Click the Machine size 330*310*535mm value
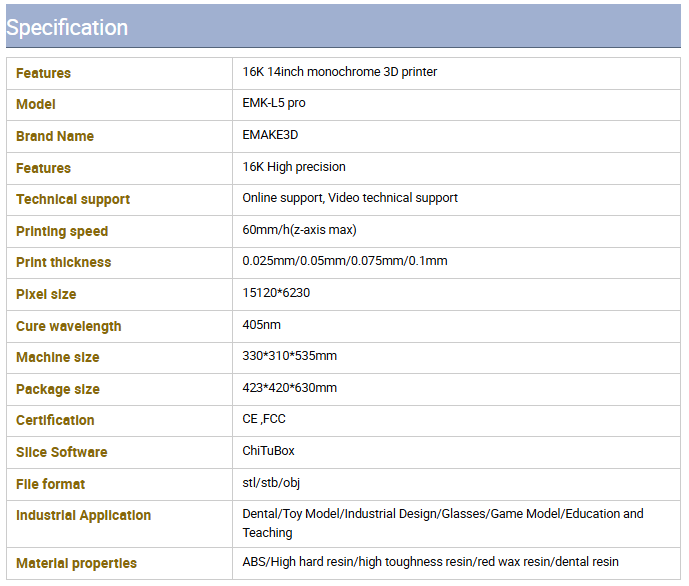This screenshot has height=586, width=689. coord(290,356)
